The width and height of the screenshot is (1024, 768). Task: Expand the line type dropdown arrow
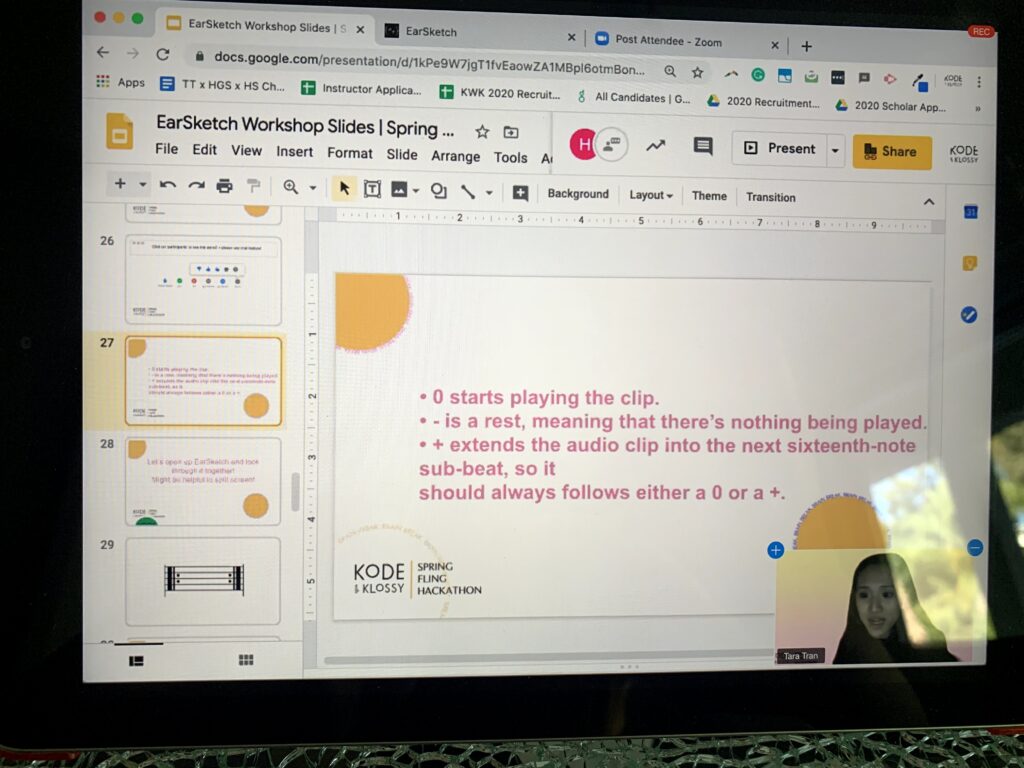[x=489, y=193]
